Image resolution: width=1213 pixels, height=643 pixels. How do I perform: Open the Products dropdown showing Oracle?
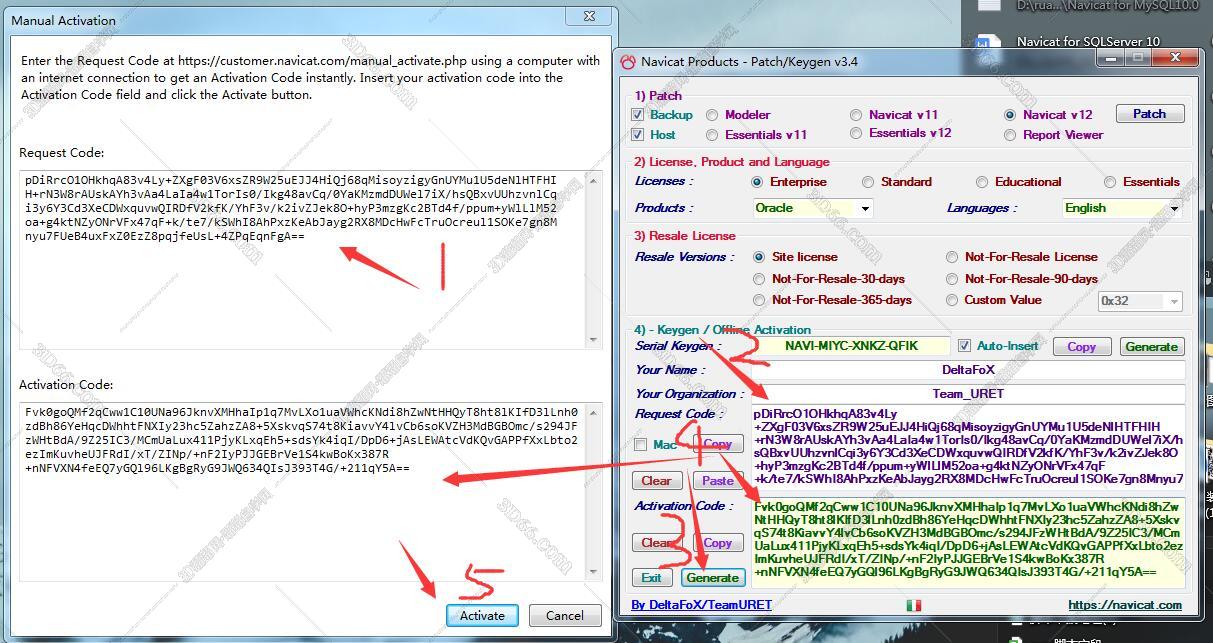pos(813,208)
